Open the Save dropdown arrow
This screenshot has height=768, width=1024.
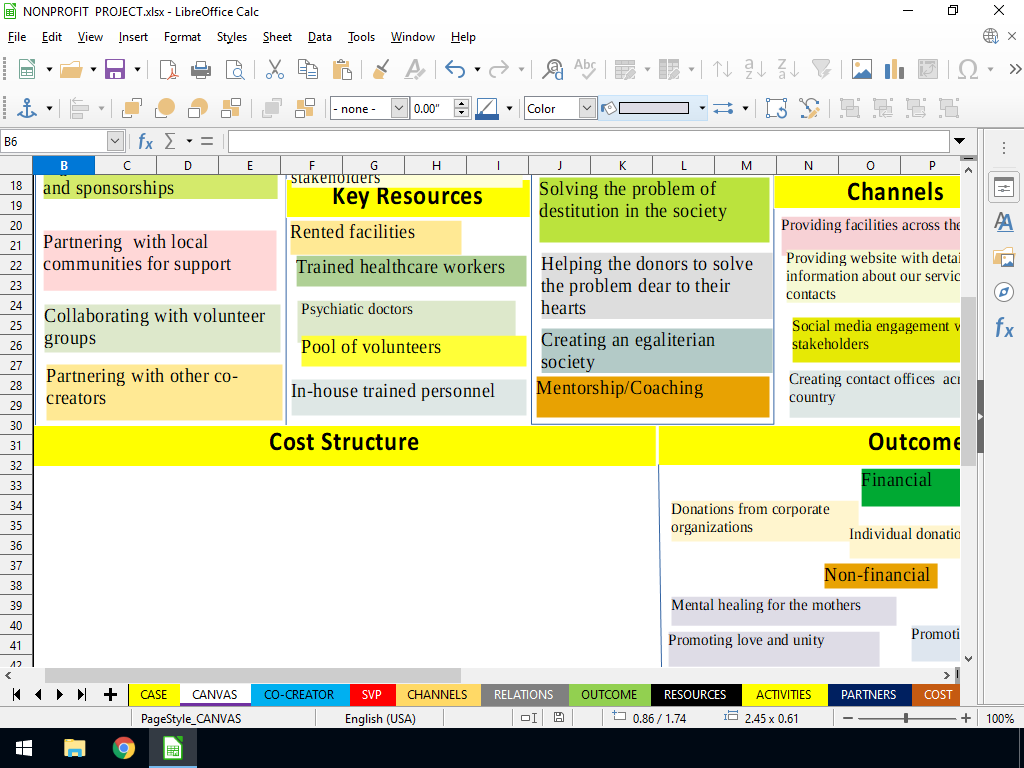[137, 69]
